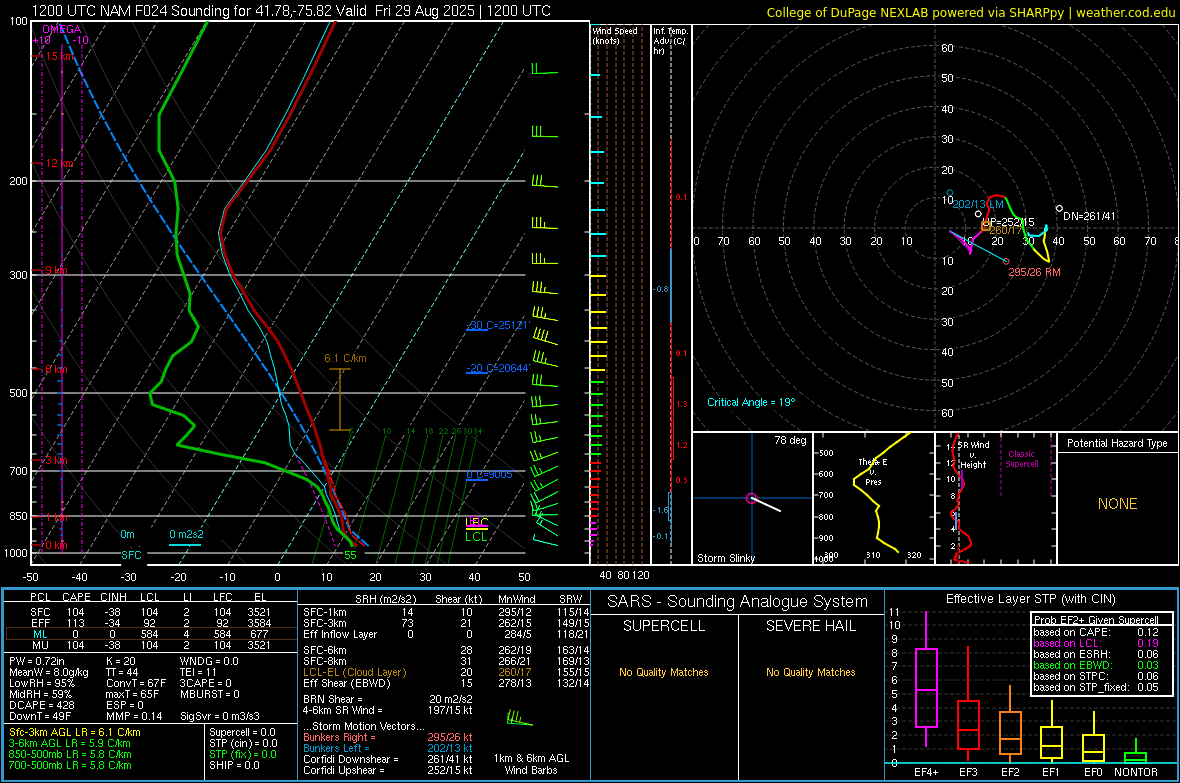This screenshot has height=783, width=1180.
Task: Click the 'SigSvr = 0 m3/s3' value
Action: point(220,716)
